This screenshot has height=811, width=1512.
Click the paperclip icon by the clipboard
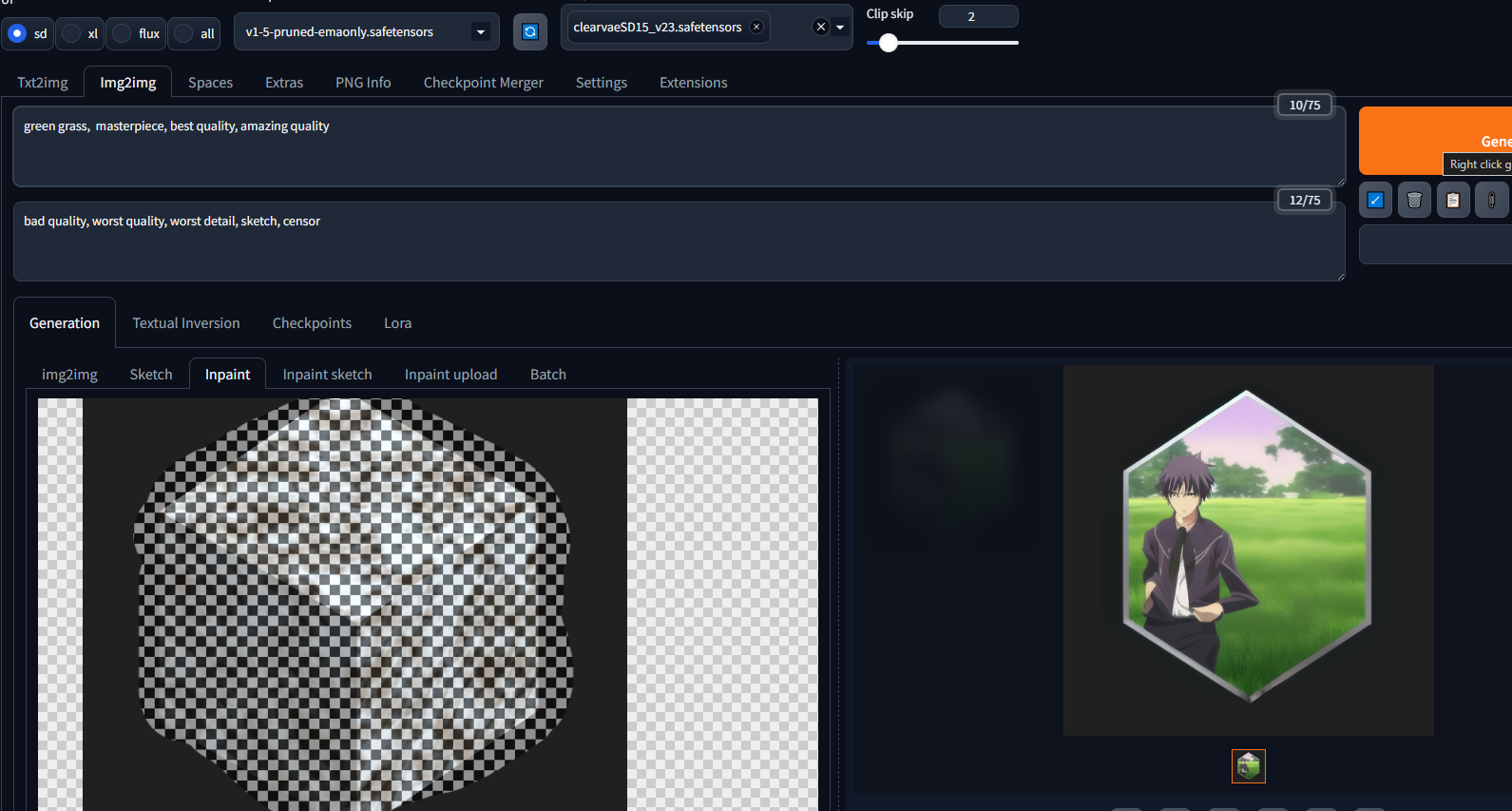pos(1492,200)
